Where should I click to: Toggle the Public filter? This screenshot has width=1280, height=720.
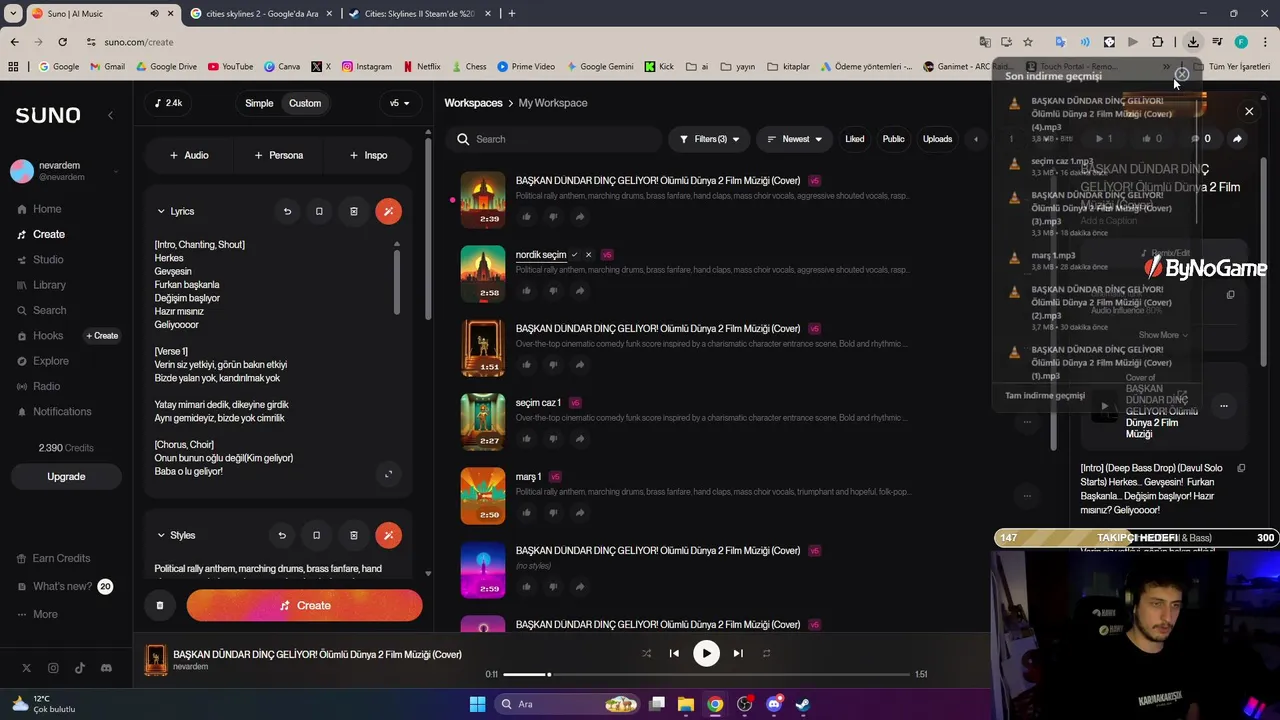coord(893,139)
